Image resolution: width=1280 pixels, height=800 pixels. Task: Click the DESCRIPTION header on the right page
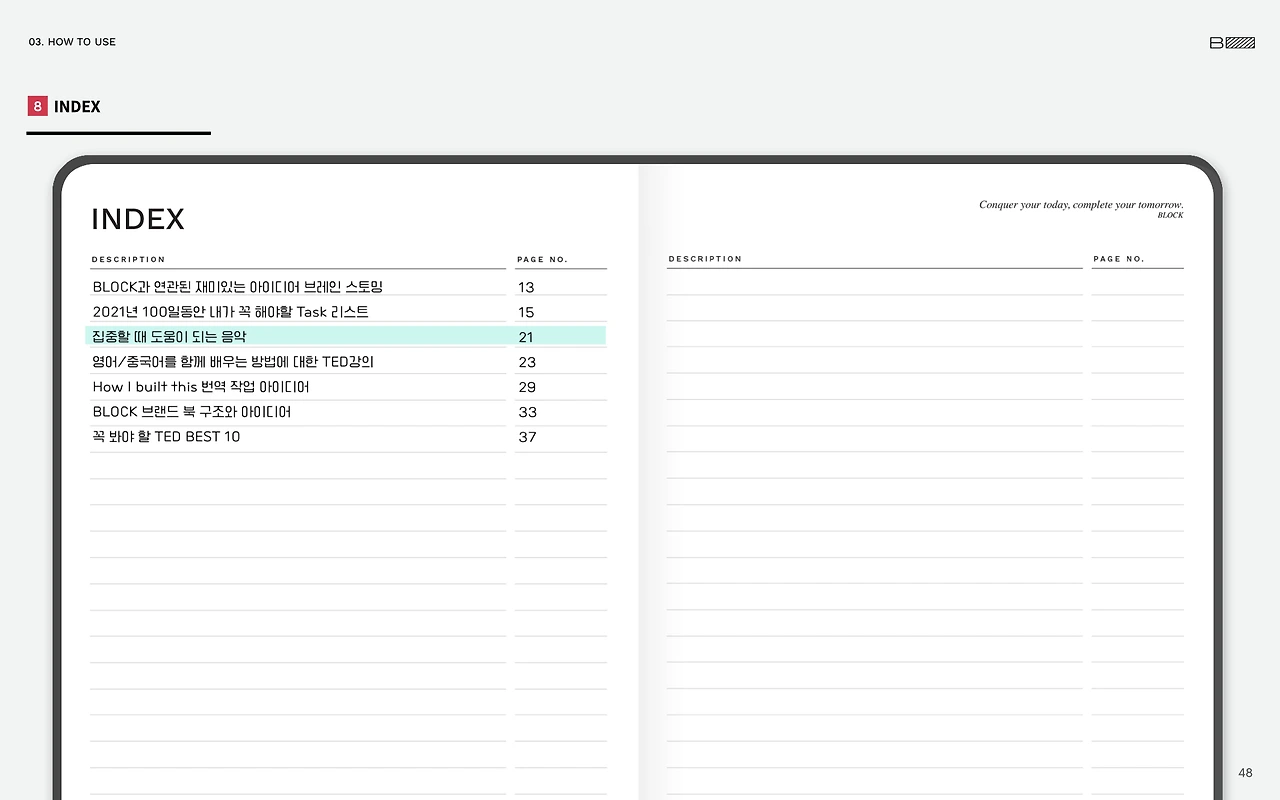(x=705, y=259)
